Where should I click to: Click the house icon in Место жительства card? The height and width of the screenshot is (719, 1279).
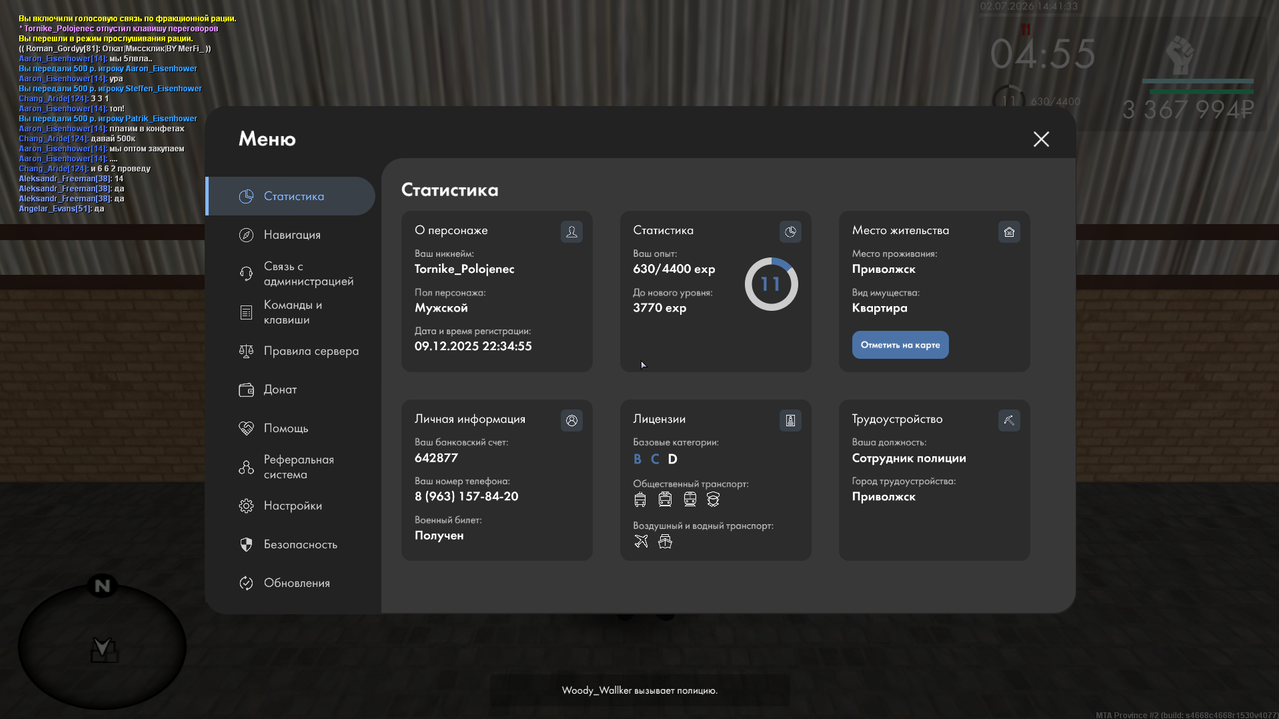click(x=1009, y=232)
